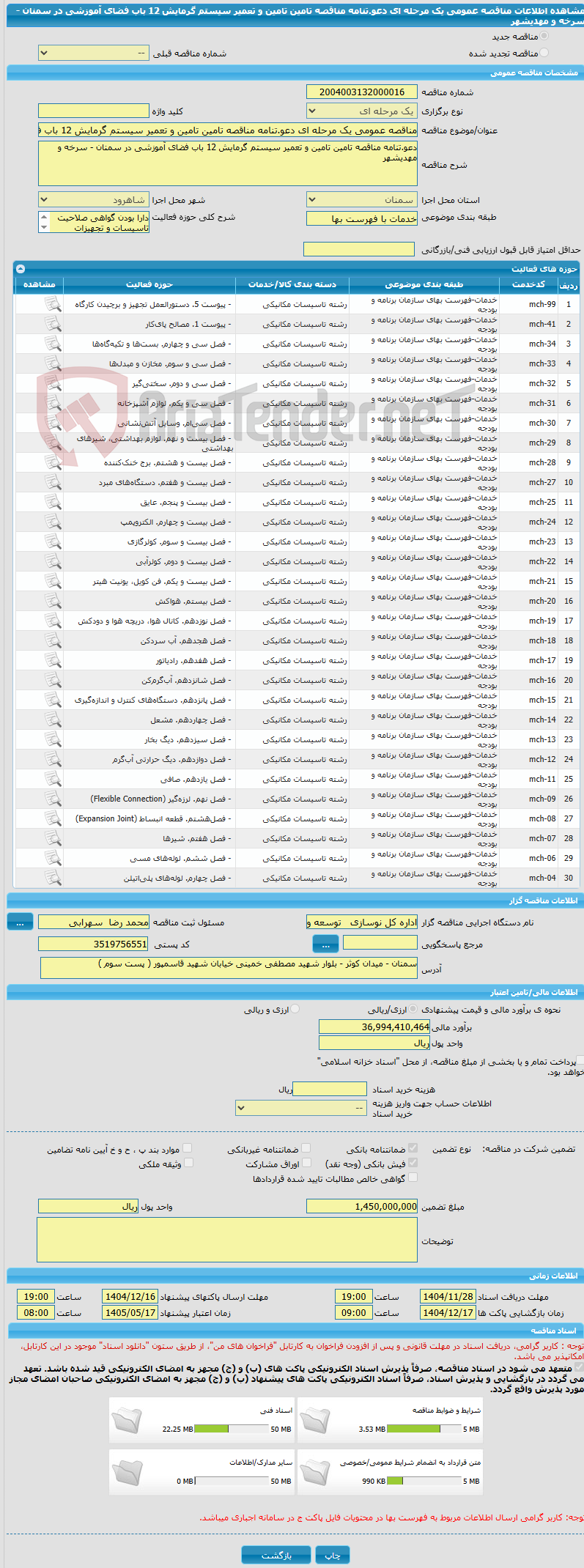The width and height of the screenshot is (584, 1568).
Task: Click شرایط و ضوابط مناقصه size progress bar
Action: [424, 1429]
